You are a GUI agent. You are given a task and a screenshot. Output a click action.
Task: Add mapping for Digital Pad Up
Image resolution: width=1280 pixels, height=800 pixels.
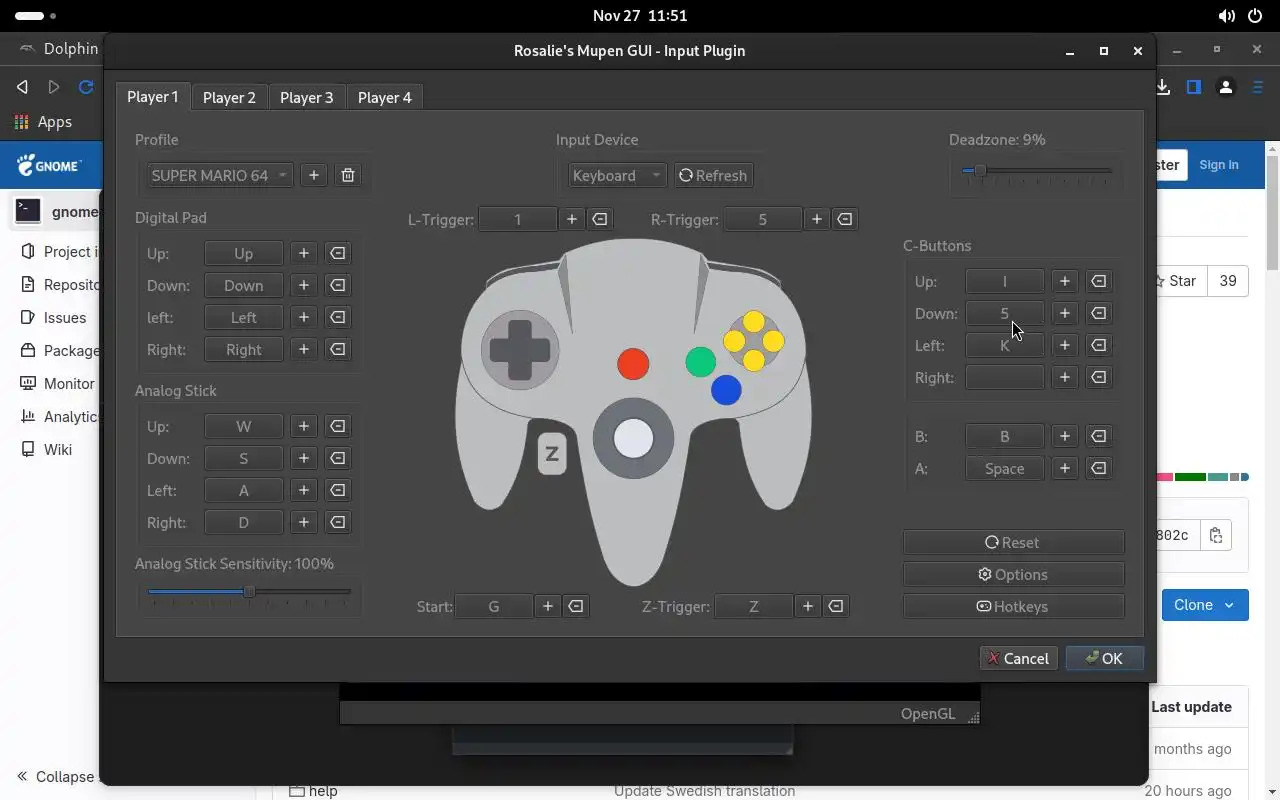pyautogui.click(x=304, y=253)
